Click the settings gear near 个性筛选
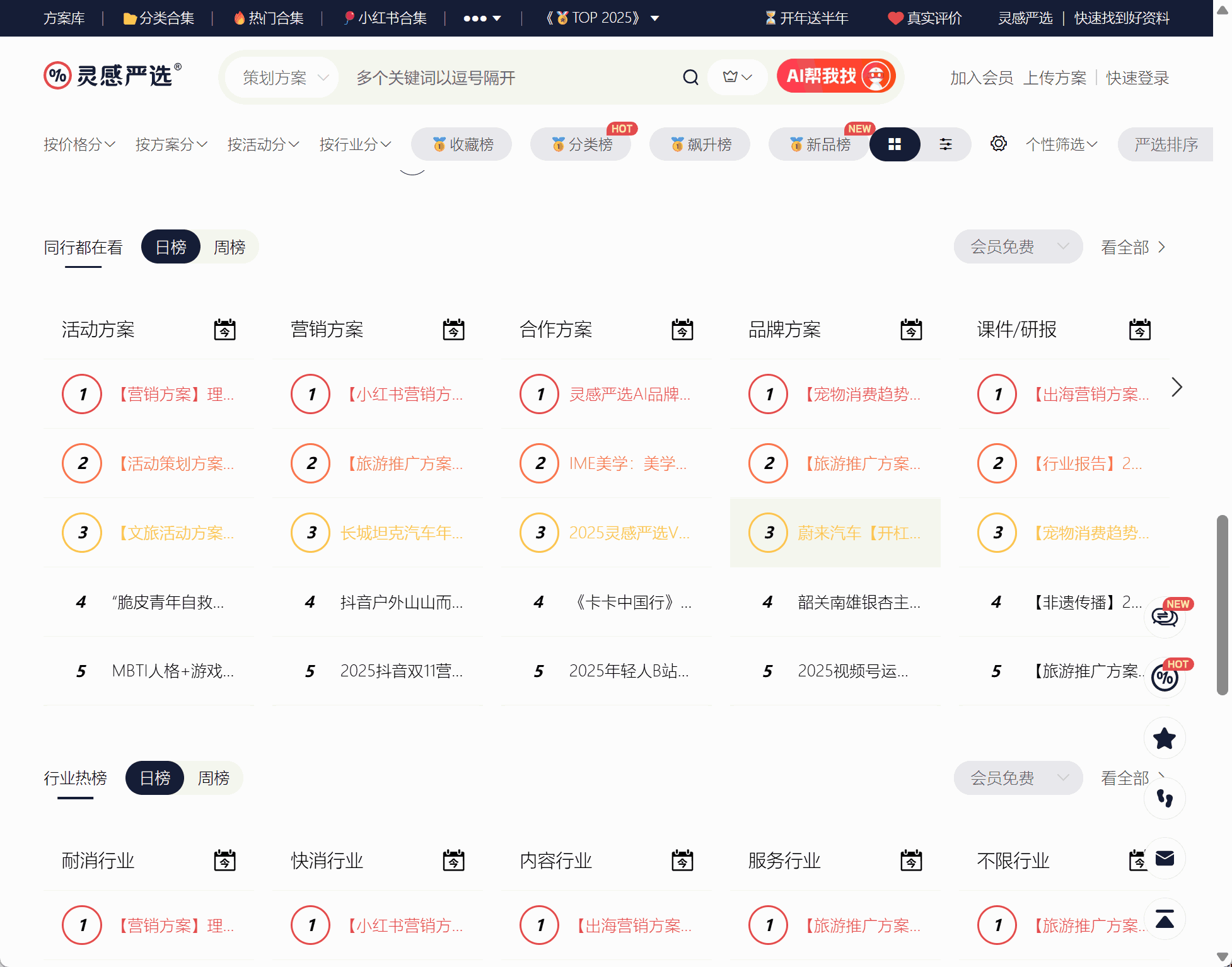Viewport: 1232px width, 967px height. (998, 144)
